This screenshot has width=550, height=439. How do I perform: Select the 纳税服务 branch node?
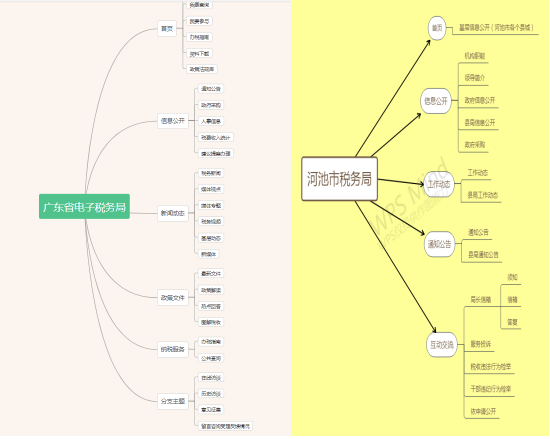(173, 349)
